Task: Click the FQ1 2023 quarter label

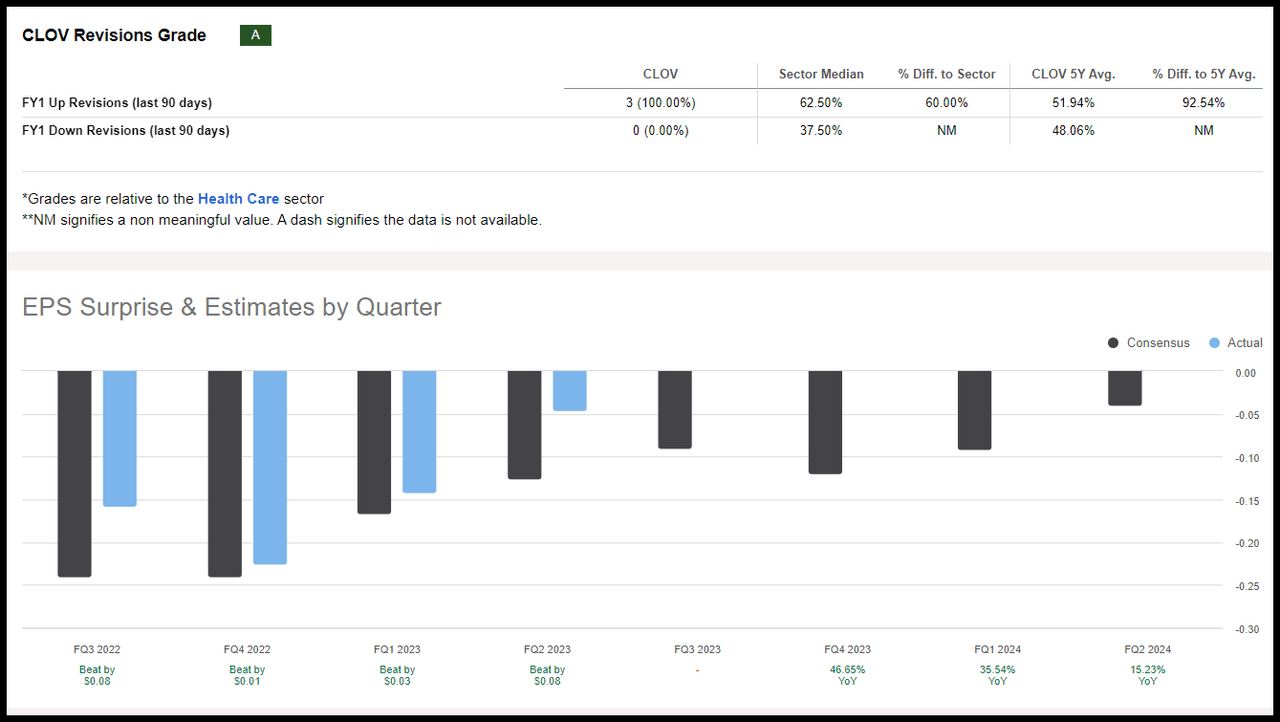Action: pyautogui.click(x=397, y=649)
